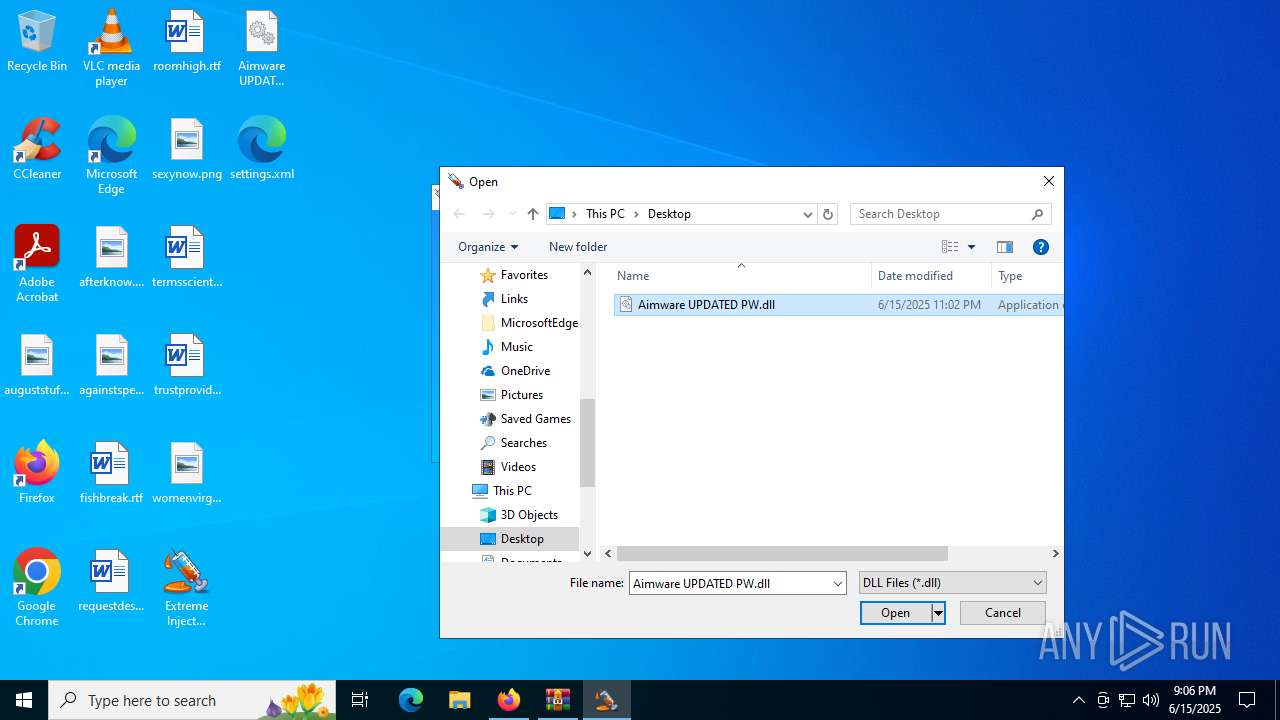Show hidden system tray icons

pos(1078,700)
